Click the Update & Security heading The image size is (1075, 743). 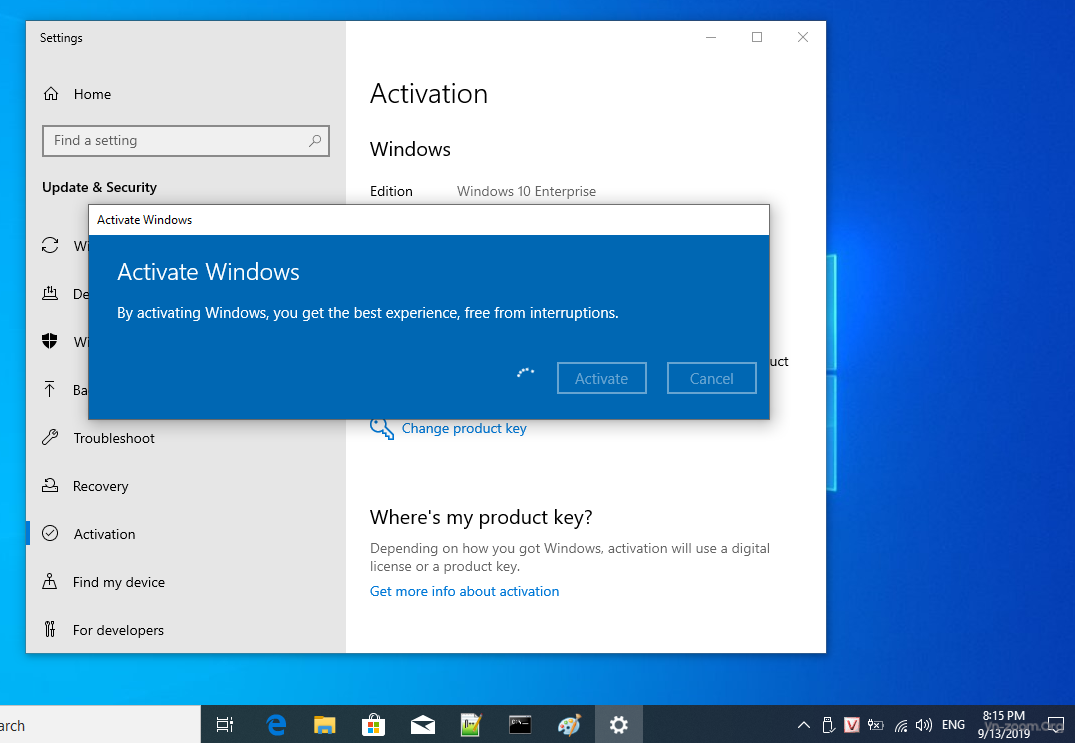(99, 187)
